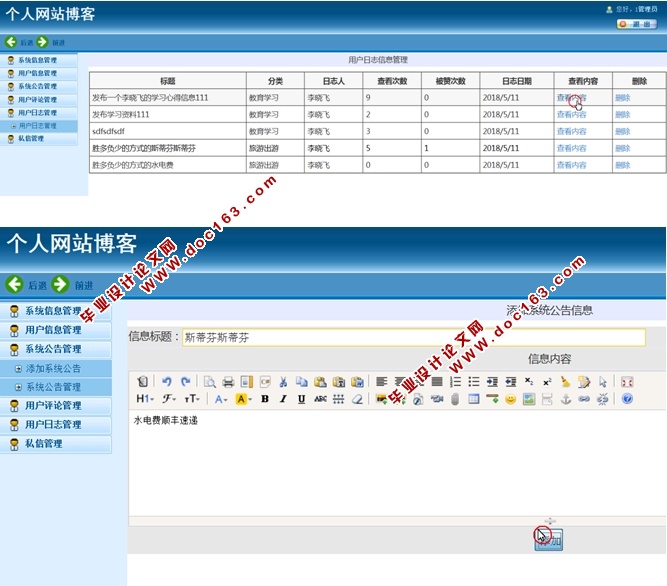Click 删除 for the 发布学习资料111 row
This screenshot has height=586, width=667.
(623, 115)
